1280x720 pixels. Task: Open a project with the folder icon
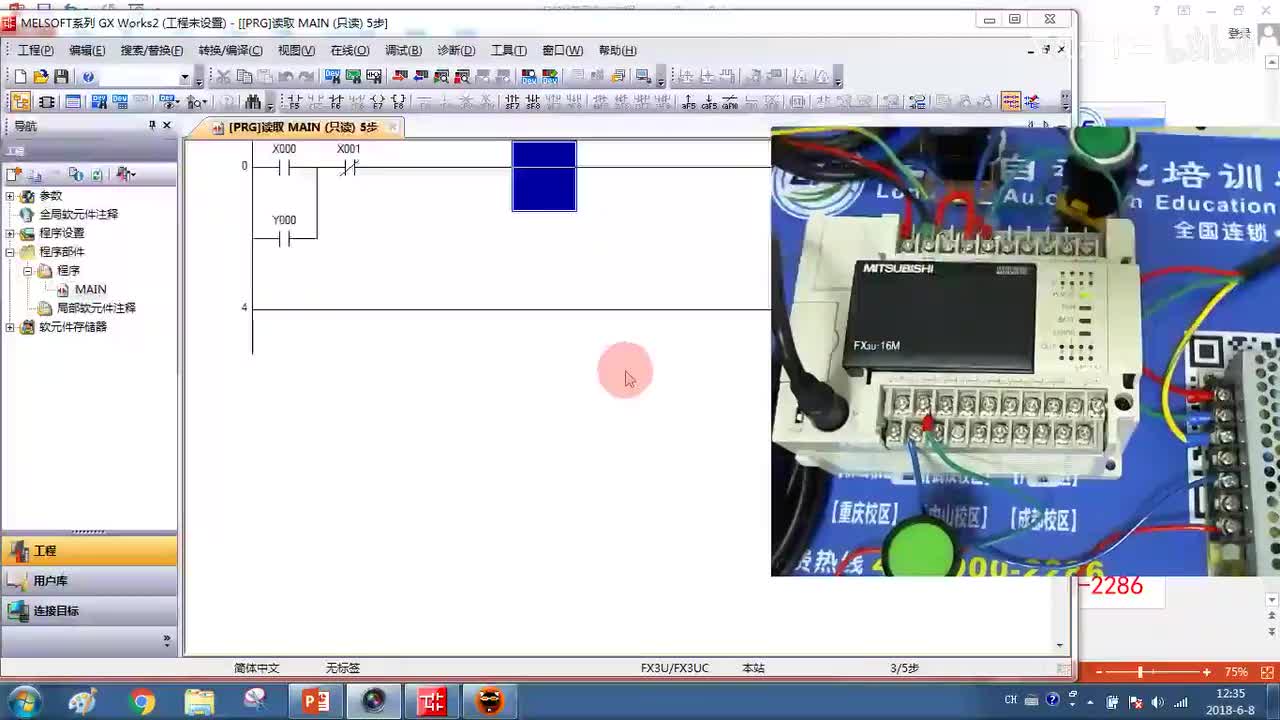pyautogui.click(x=41, y=77)
